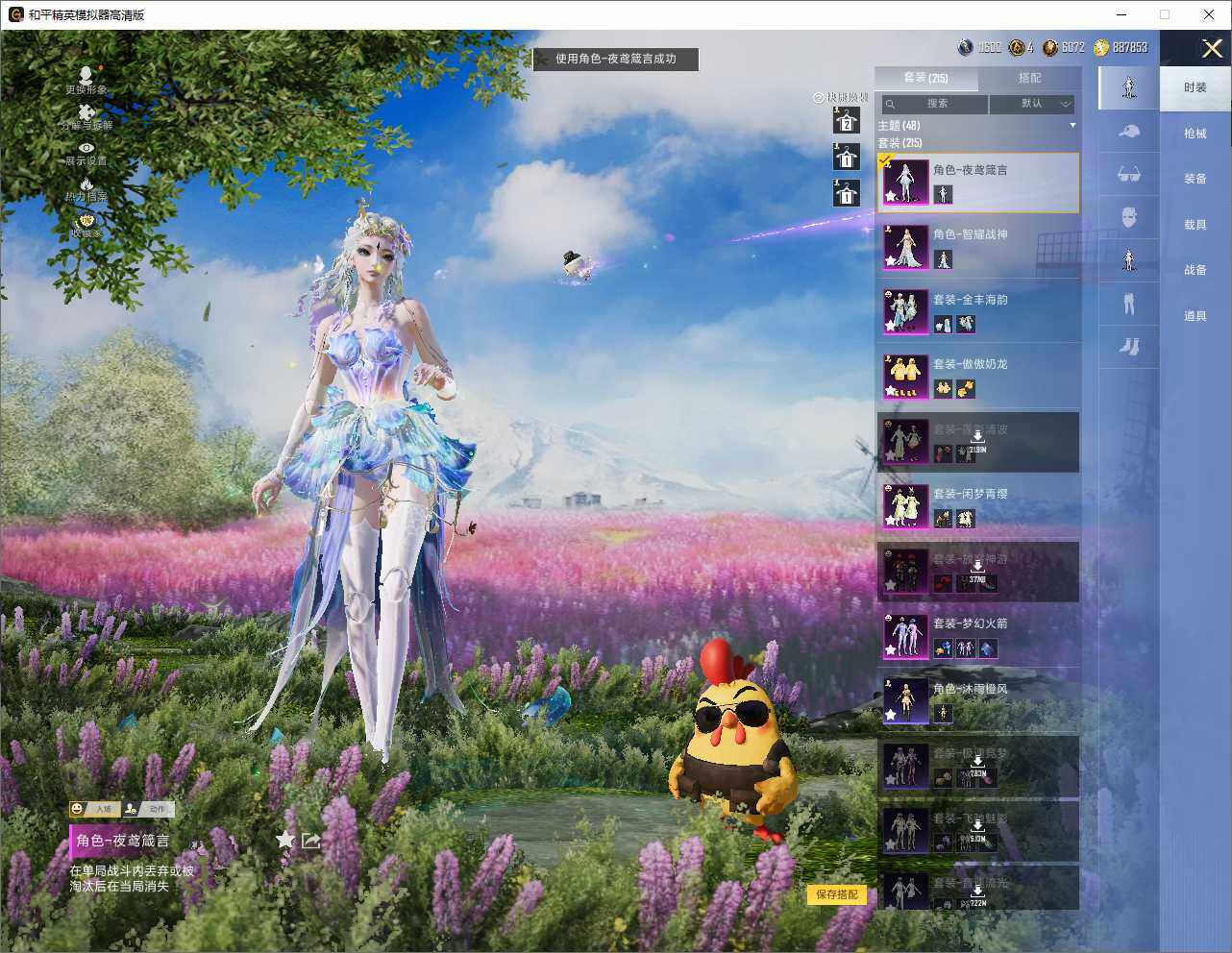Select 套装-傲傲奶龙 outfit row

(x=978, y=377)
